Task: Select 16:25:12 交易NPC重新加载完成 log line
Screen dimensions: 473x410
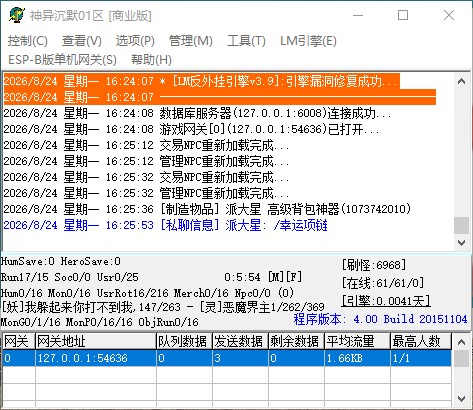Action: coord(146,145)
